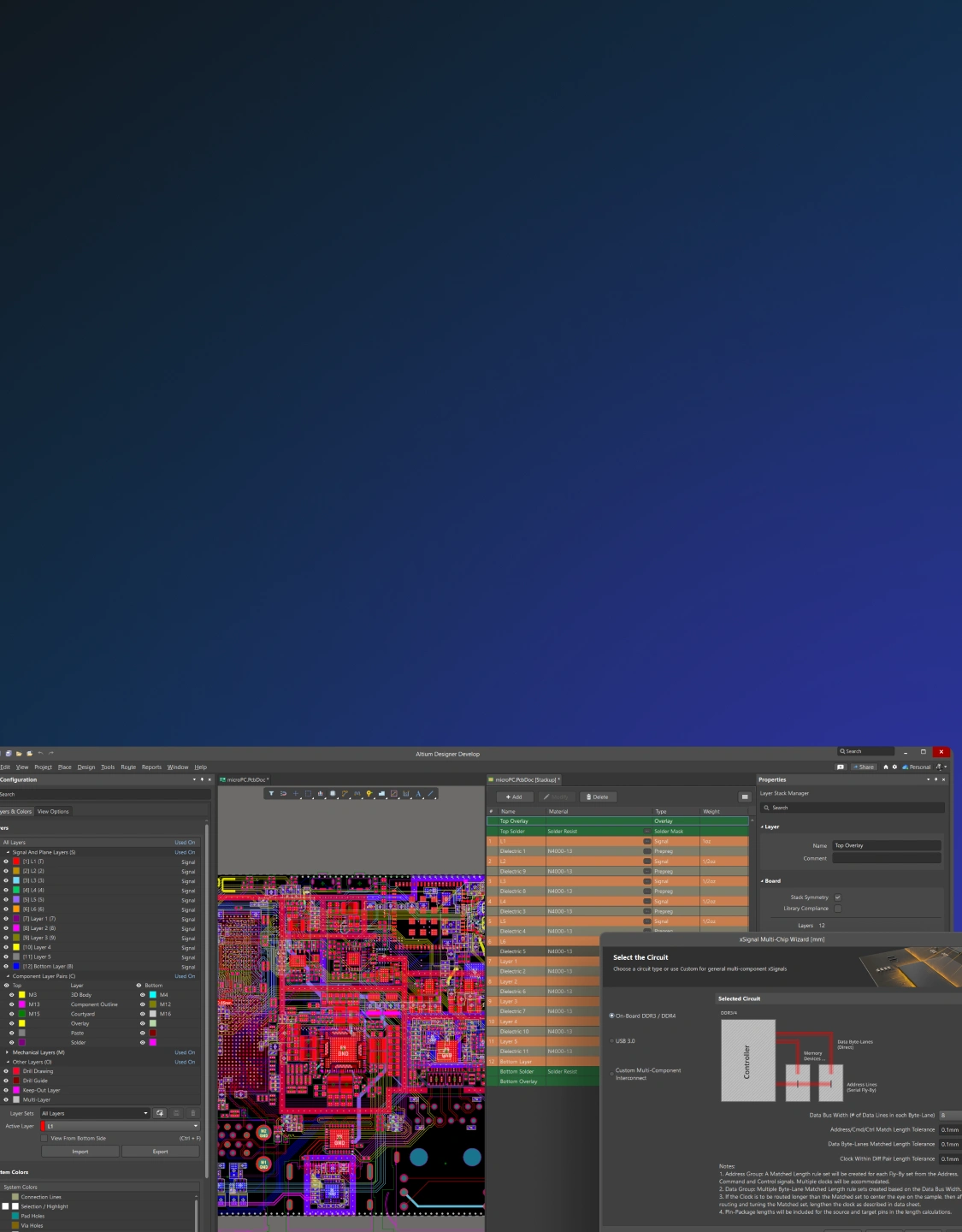Enable View From Bottom Side checkbox
The image size is (962, 1232).
pos(44,1138)
